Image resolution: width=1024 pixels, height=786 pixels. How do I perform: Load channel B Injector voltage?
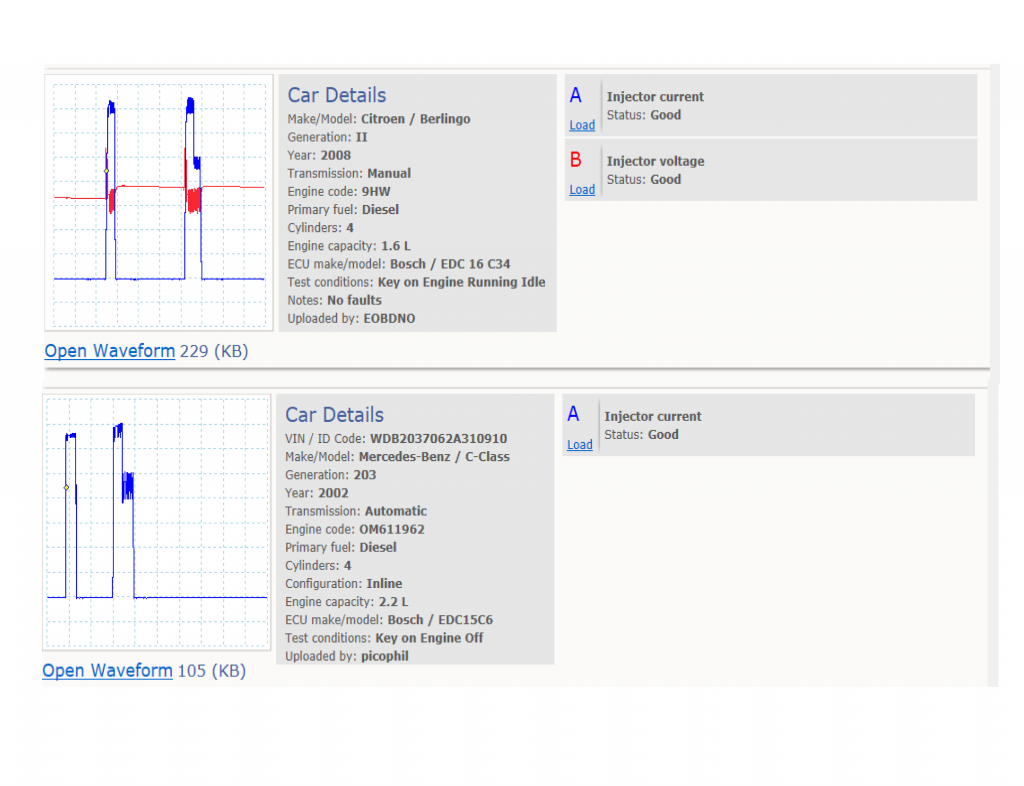pos(582,190)
